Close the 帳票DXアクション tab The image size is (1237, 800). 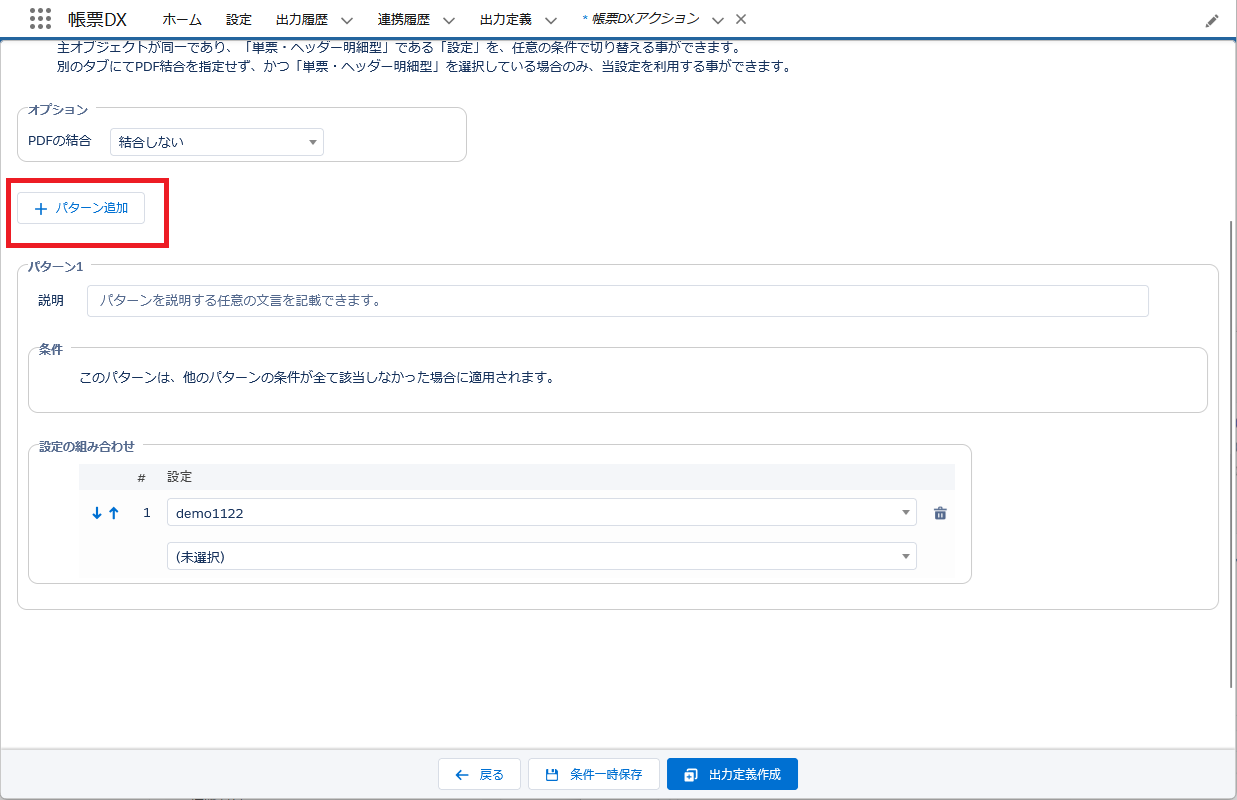[739, 19]
